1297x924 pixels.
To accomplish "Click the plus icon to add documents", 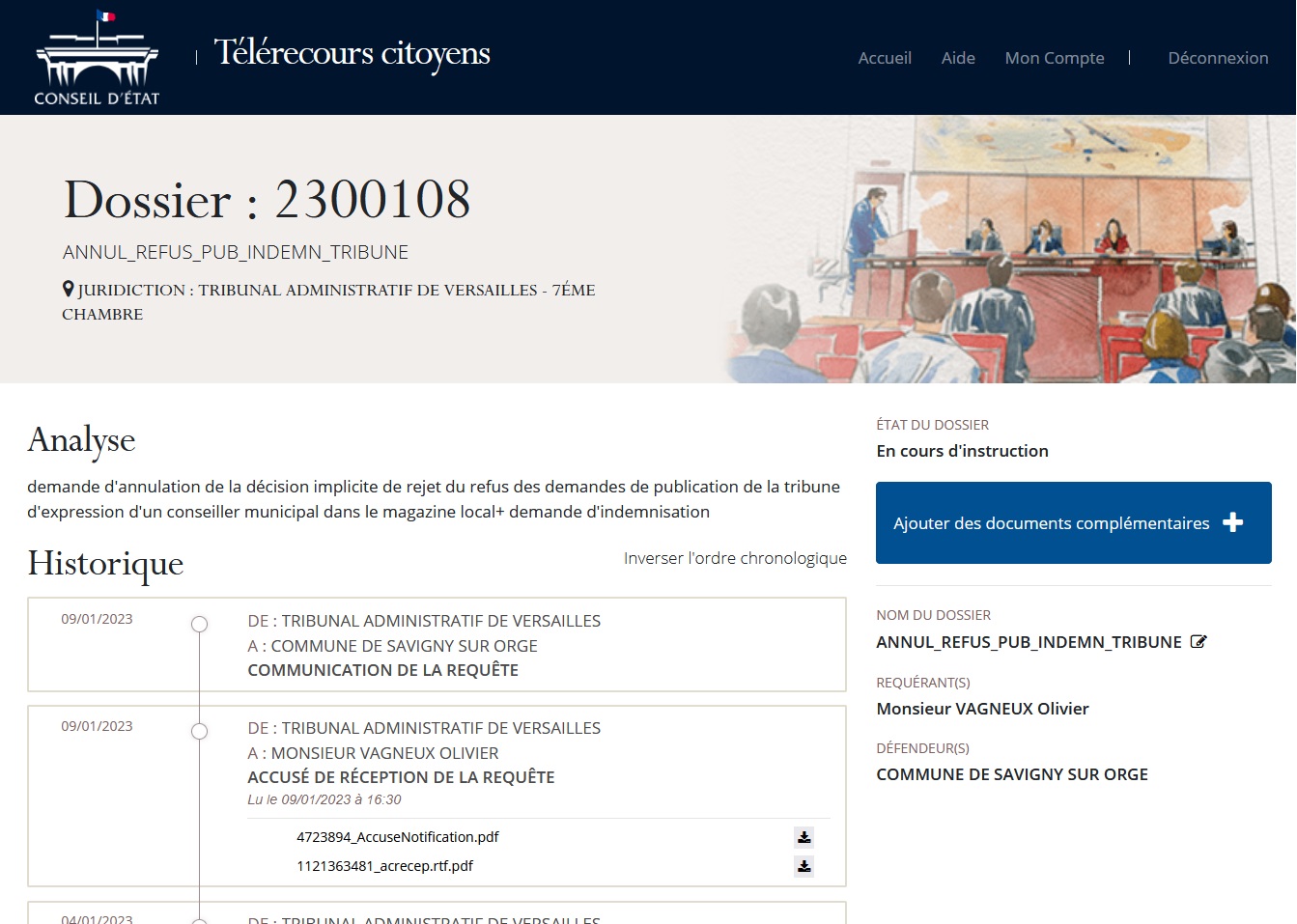I will click(x=1232, y=522).
